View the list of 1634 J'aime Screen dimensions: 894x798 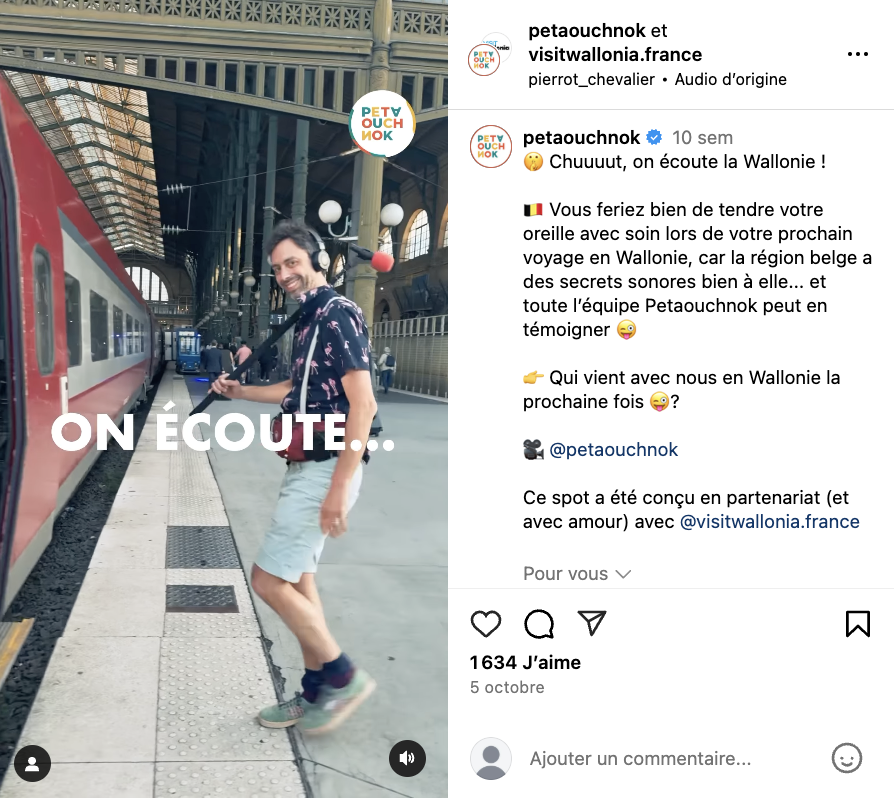(525, 662)
